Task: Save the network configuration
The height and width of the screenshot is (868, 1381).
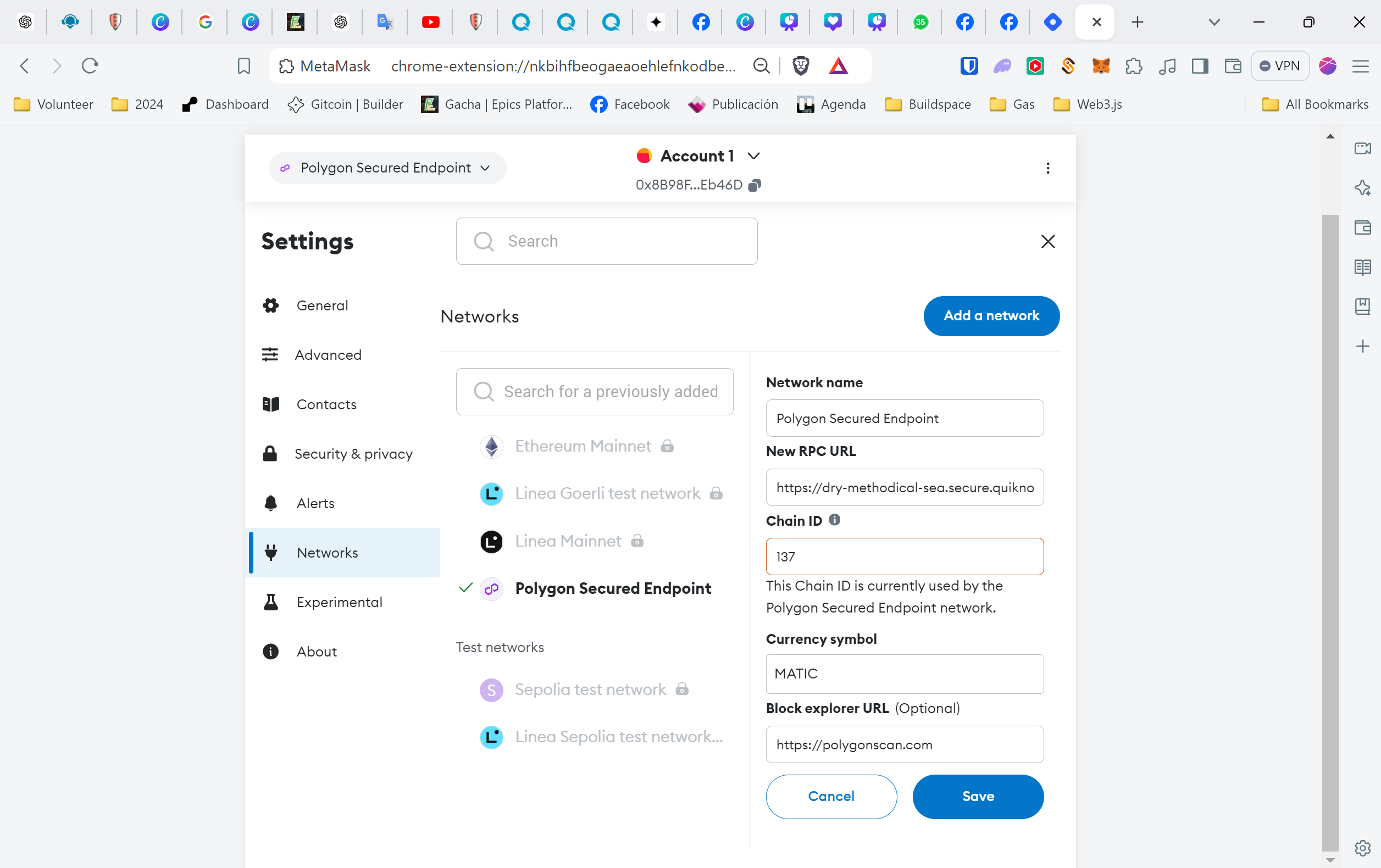Action: pos(978,797)
